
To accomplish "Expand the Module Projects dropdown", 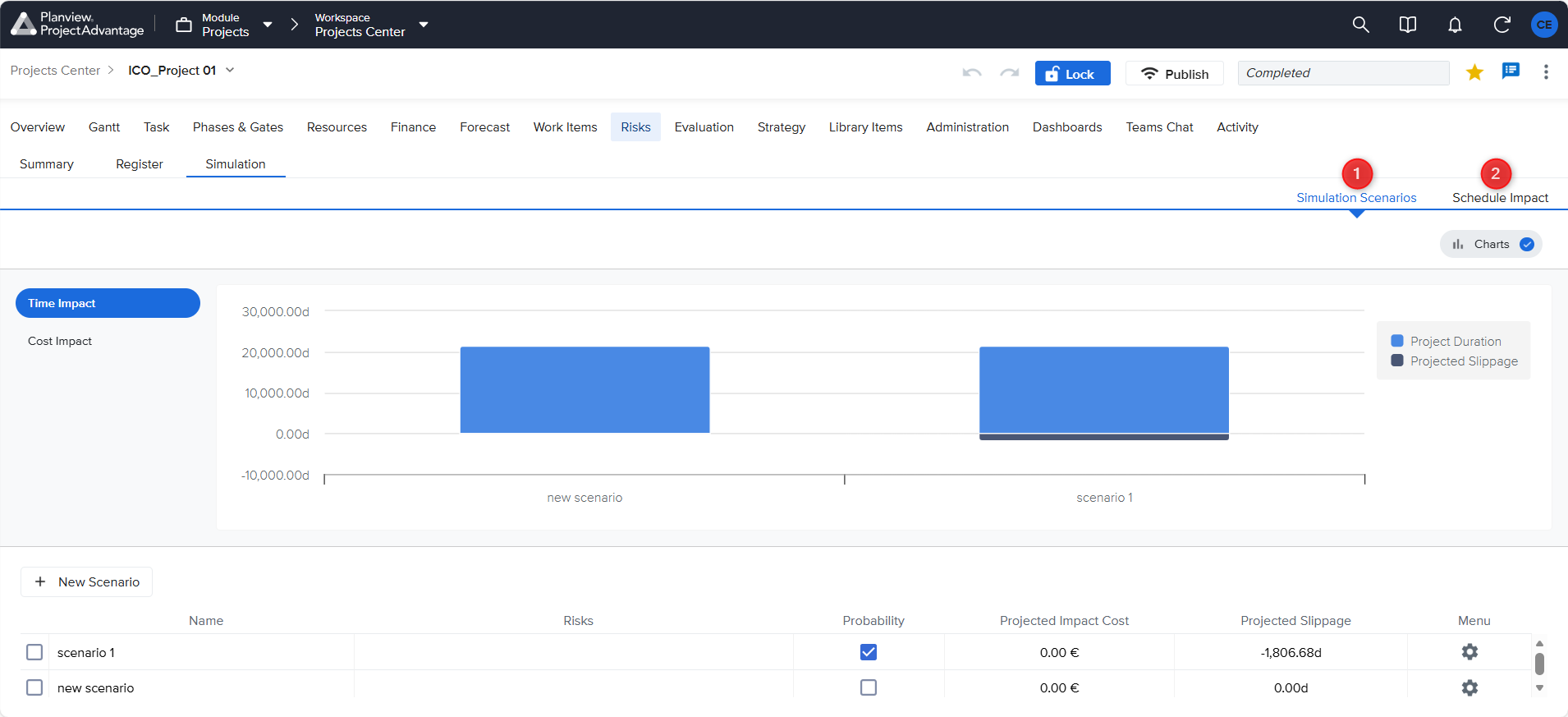I will (268, 25).
